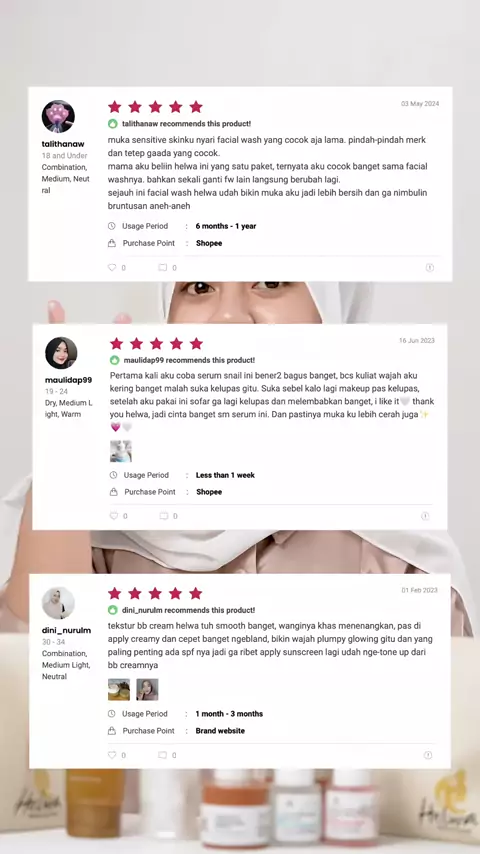Click report icon on dini_nurulm's review
The width and height of the screenshot is (480, 854).
[x=428, y=755]
